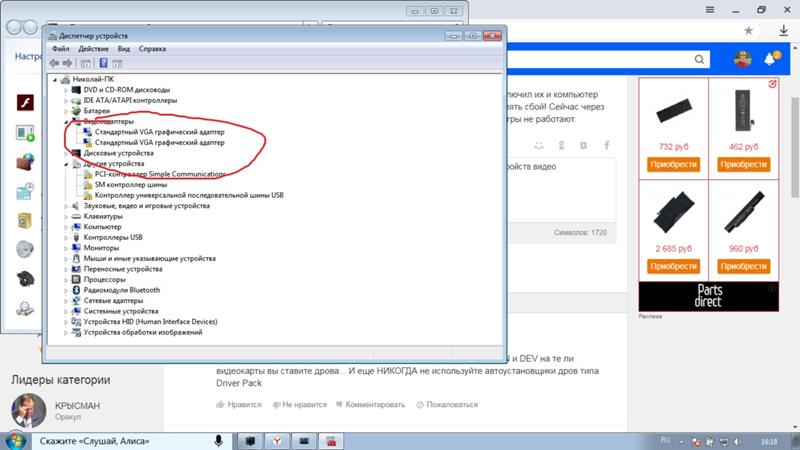Open the Справка menu
The height and width of the screenshot is (450, 800).
tap(152, 49)
